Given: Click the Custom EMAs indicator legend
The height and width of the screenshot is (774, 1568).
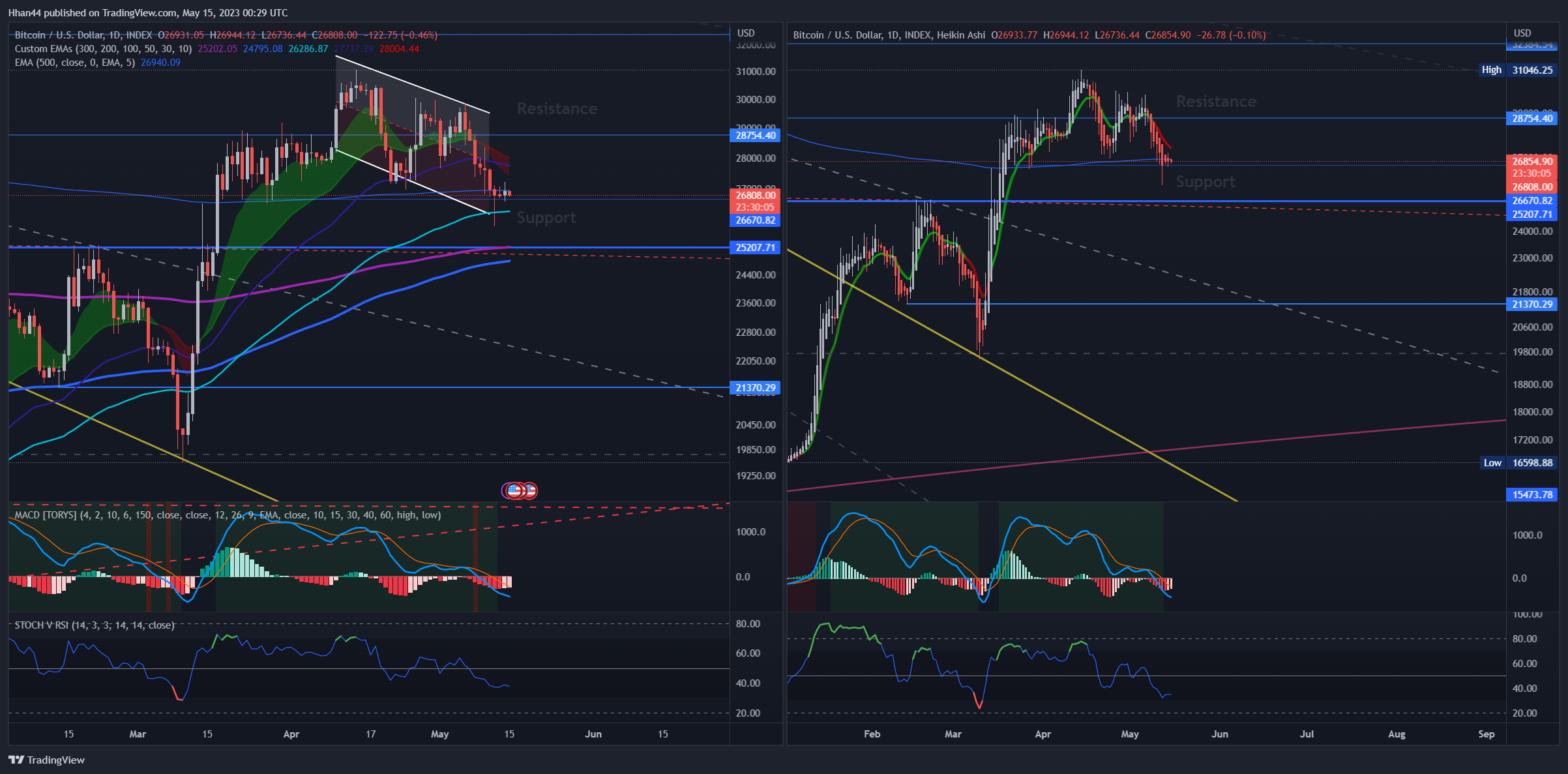Looking at the screenshot, I should click(103, 49).
